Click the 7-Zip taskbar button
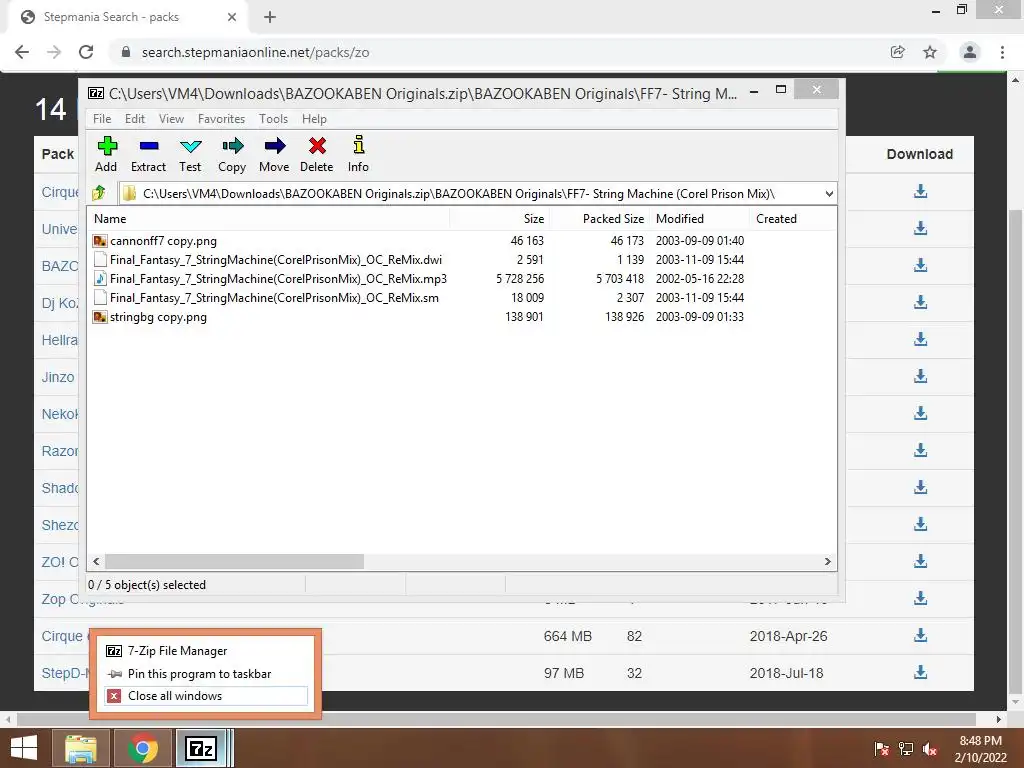 pyautogui.click(x=202, y=748)
